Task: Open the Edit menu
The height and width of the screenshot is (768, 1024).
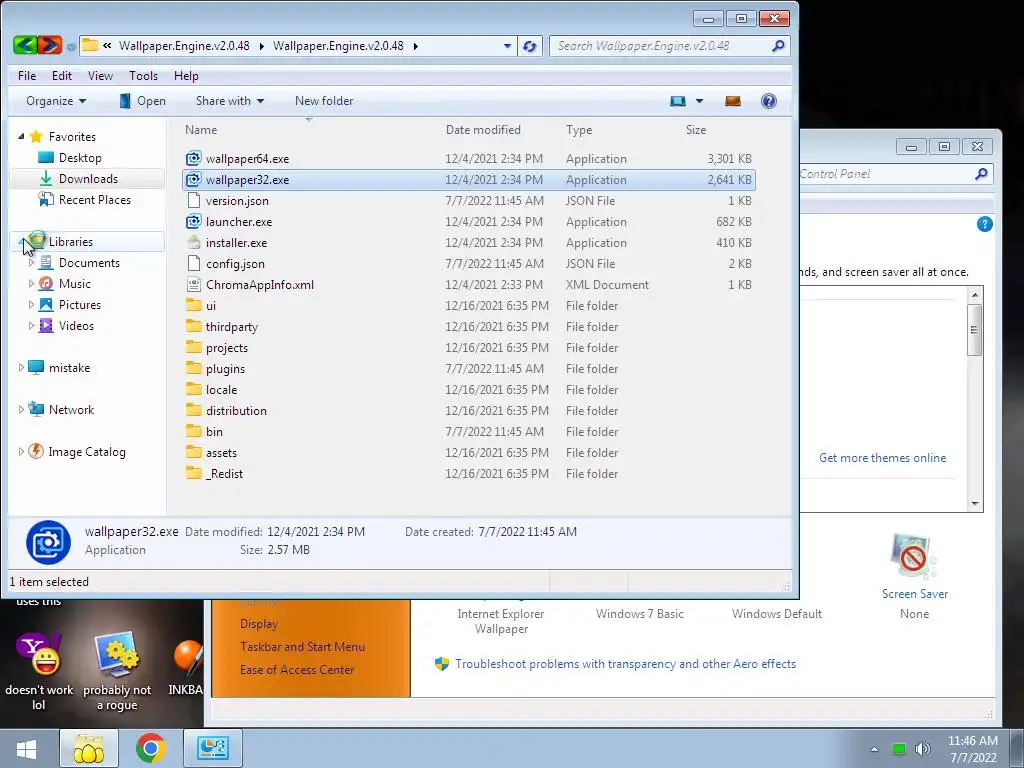Action: tap(62, 76)
